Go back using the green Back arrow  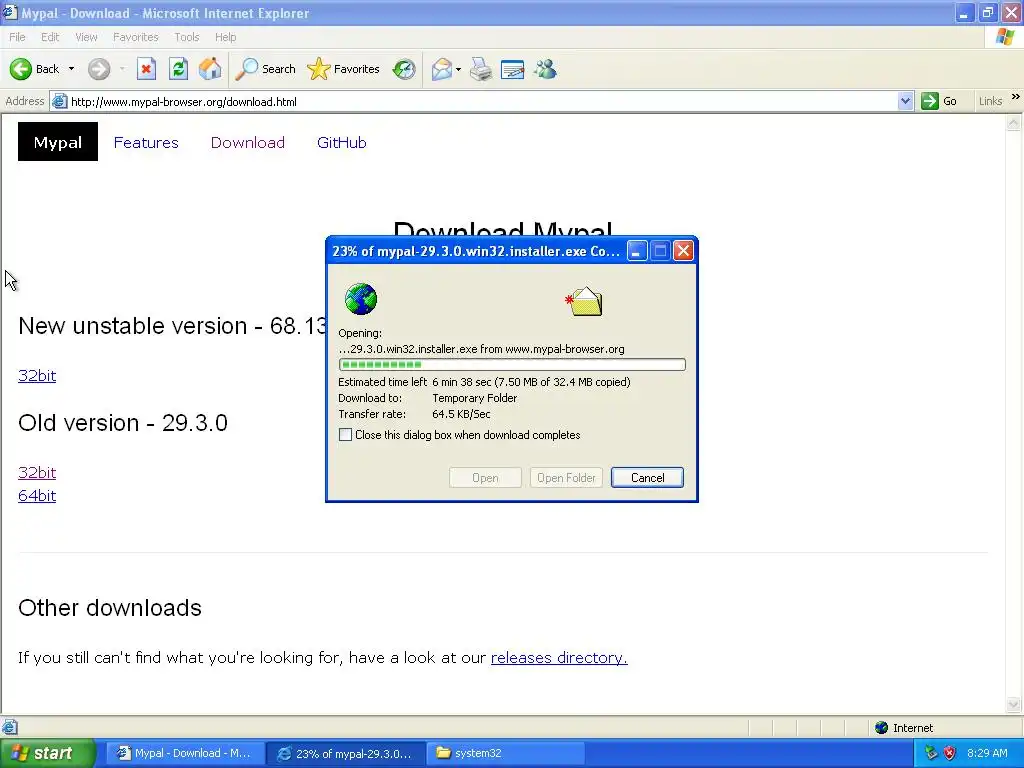(x=21, y=69)
